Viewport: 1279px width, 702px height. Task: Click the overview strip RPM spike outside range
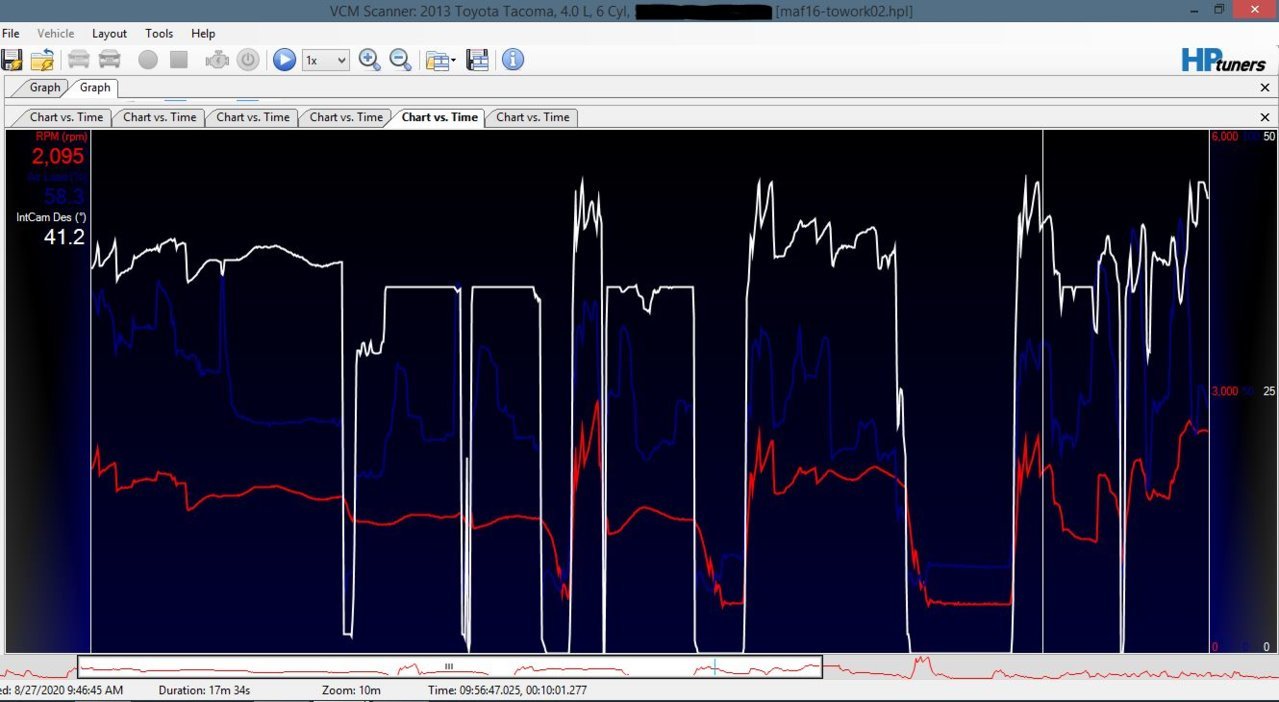(x=920, y=664)
